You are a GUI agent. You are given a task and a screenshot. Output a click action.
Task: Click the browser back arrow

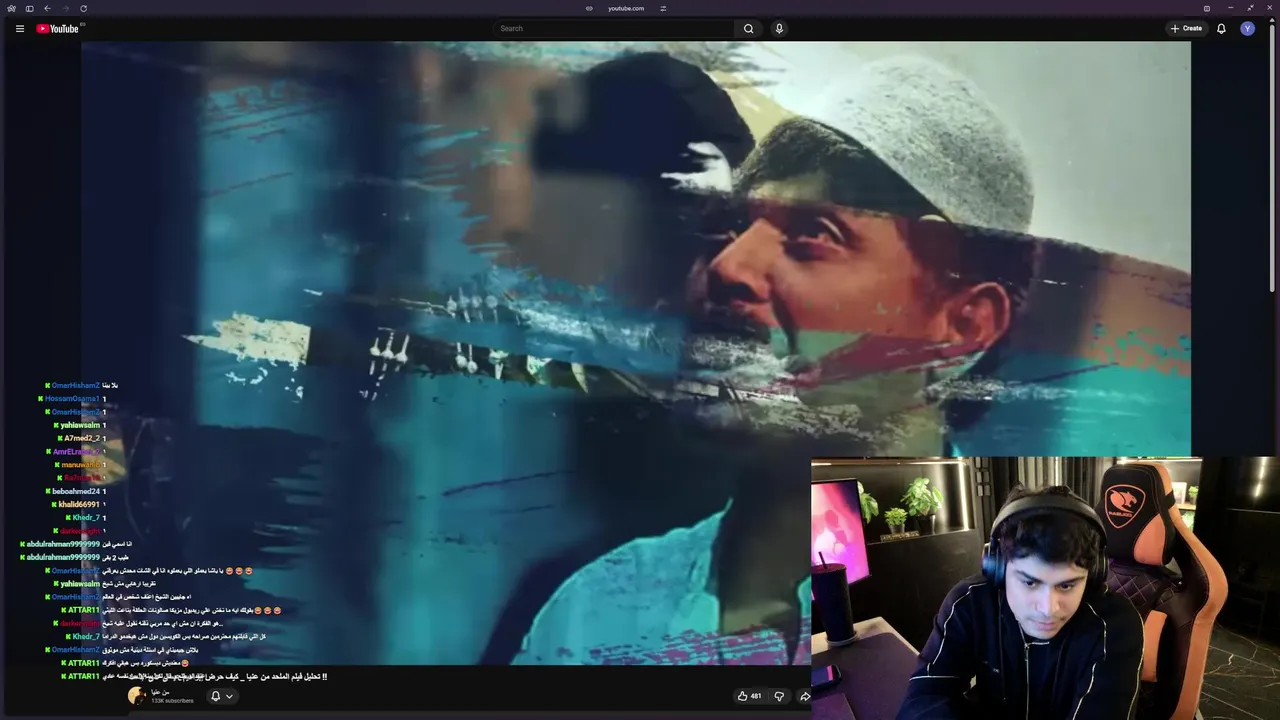pos(47,8)
